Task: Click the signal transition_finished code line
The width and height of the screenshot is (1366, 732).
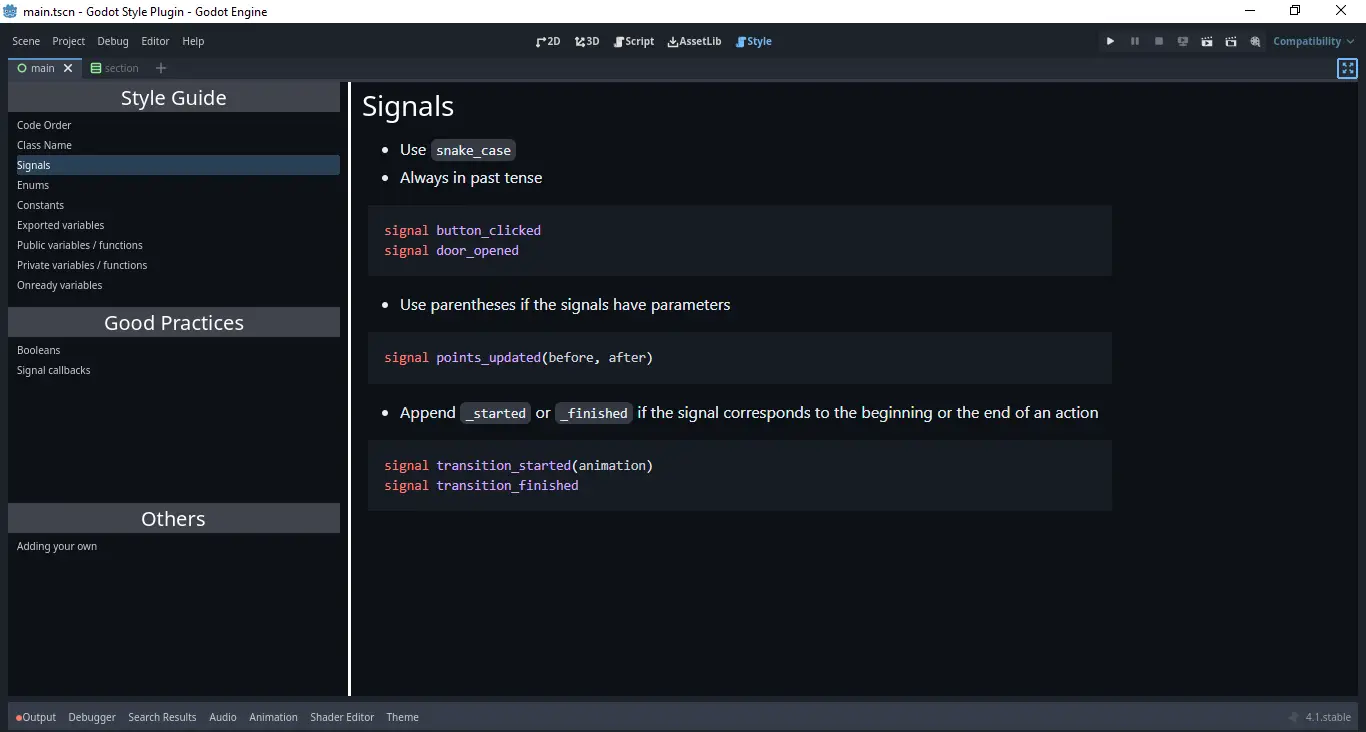Action: tap(481, 485)
